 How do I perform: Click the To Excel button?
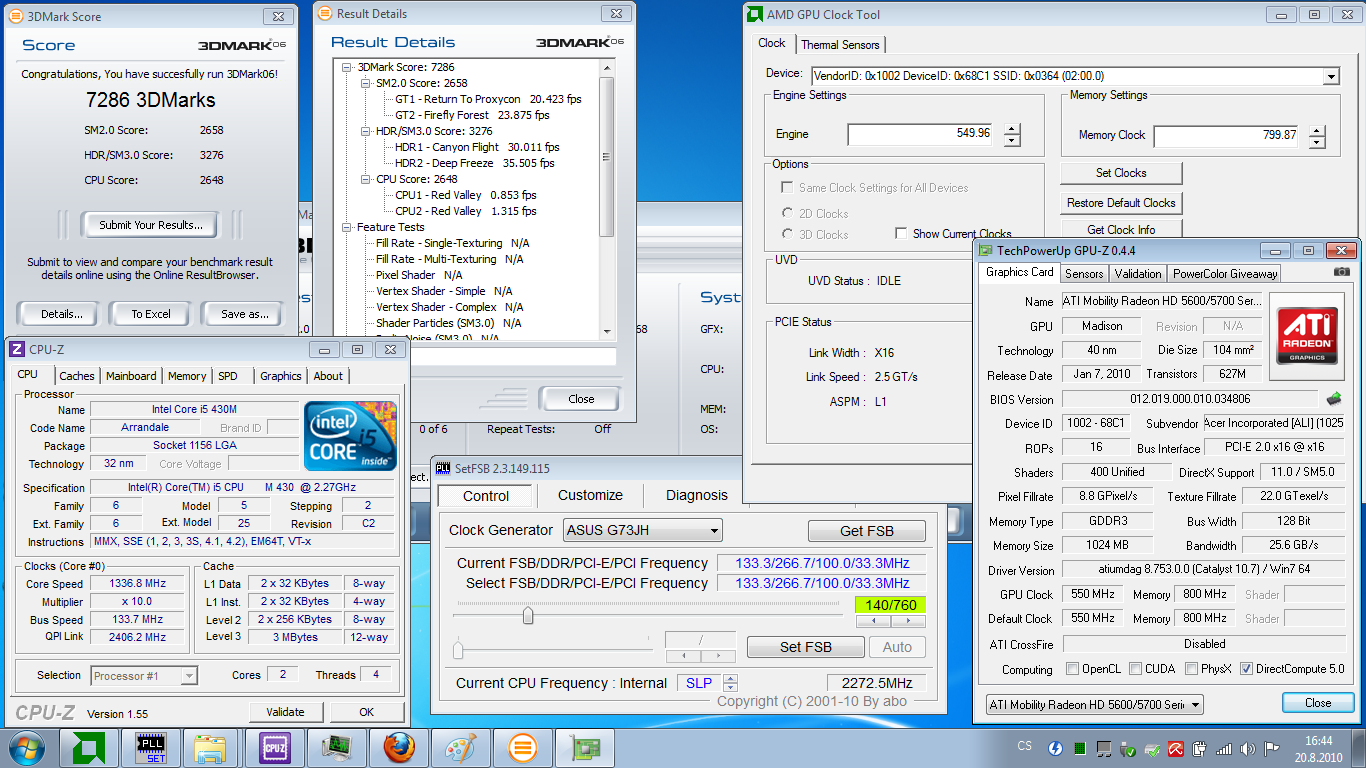click(151, 314)
